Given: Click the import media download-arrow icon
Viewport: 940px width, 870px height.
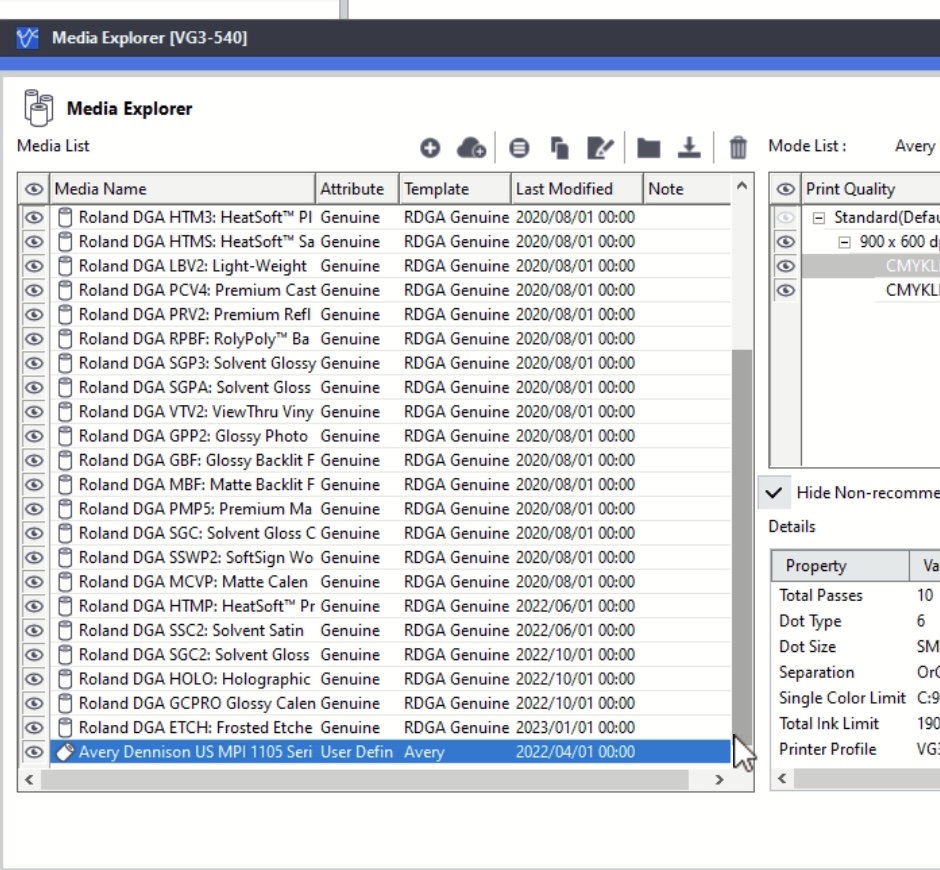Looking at the screenshot, I should point(689,147).
